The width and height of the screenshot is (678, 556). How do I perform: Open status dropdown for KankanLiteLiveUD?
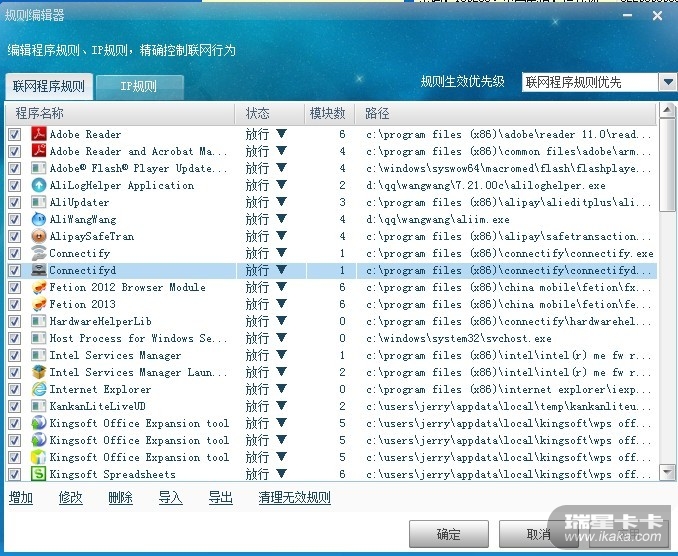(x=281, y=406)
